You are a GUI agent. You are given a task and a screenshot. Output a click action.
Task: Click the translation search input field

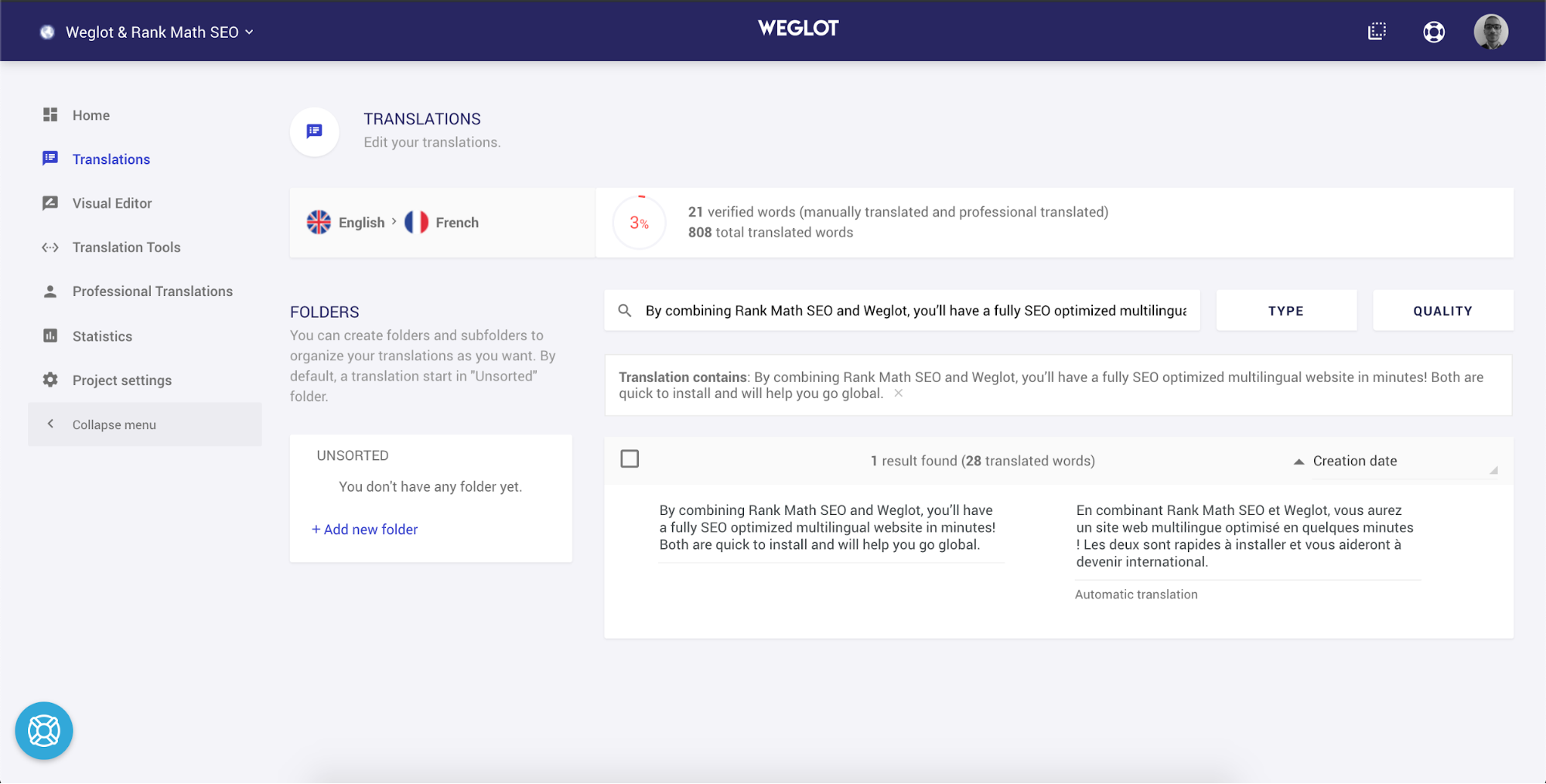tap(915, 311)
